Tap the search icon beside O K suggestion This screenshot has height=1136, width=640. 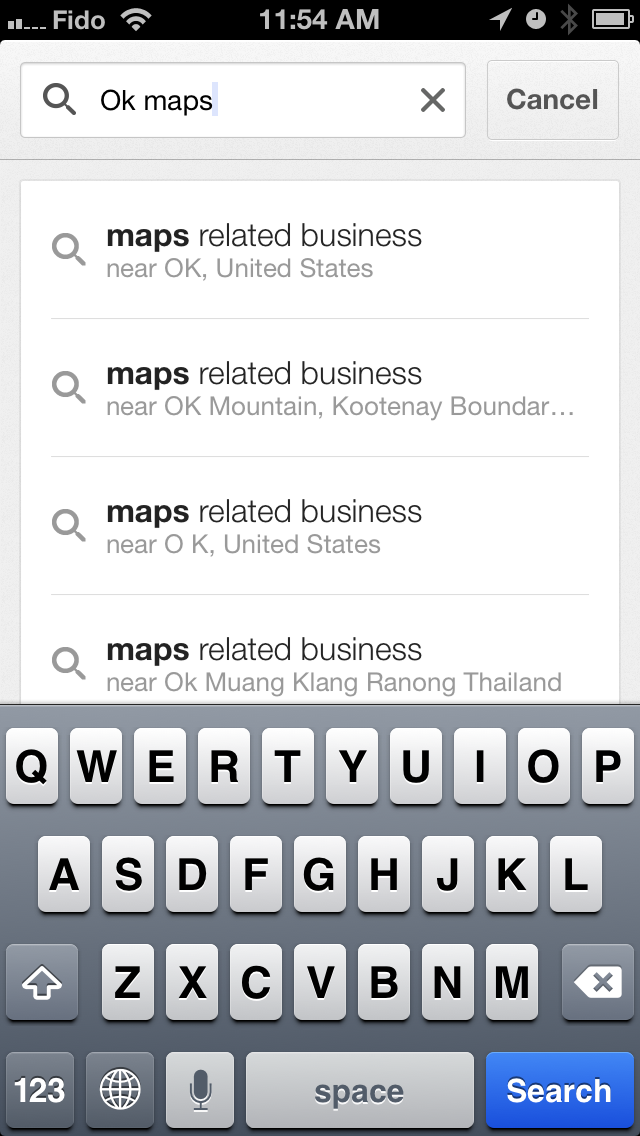pos(69,525)
